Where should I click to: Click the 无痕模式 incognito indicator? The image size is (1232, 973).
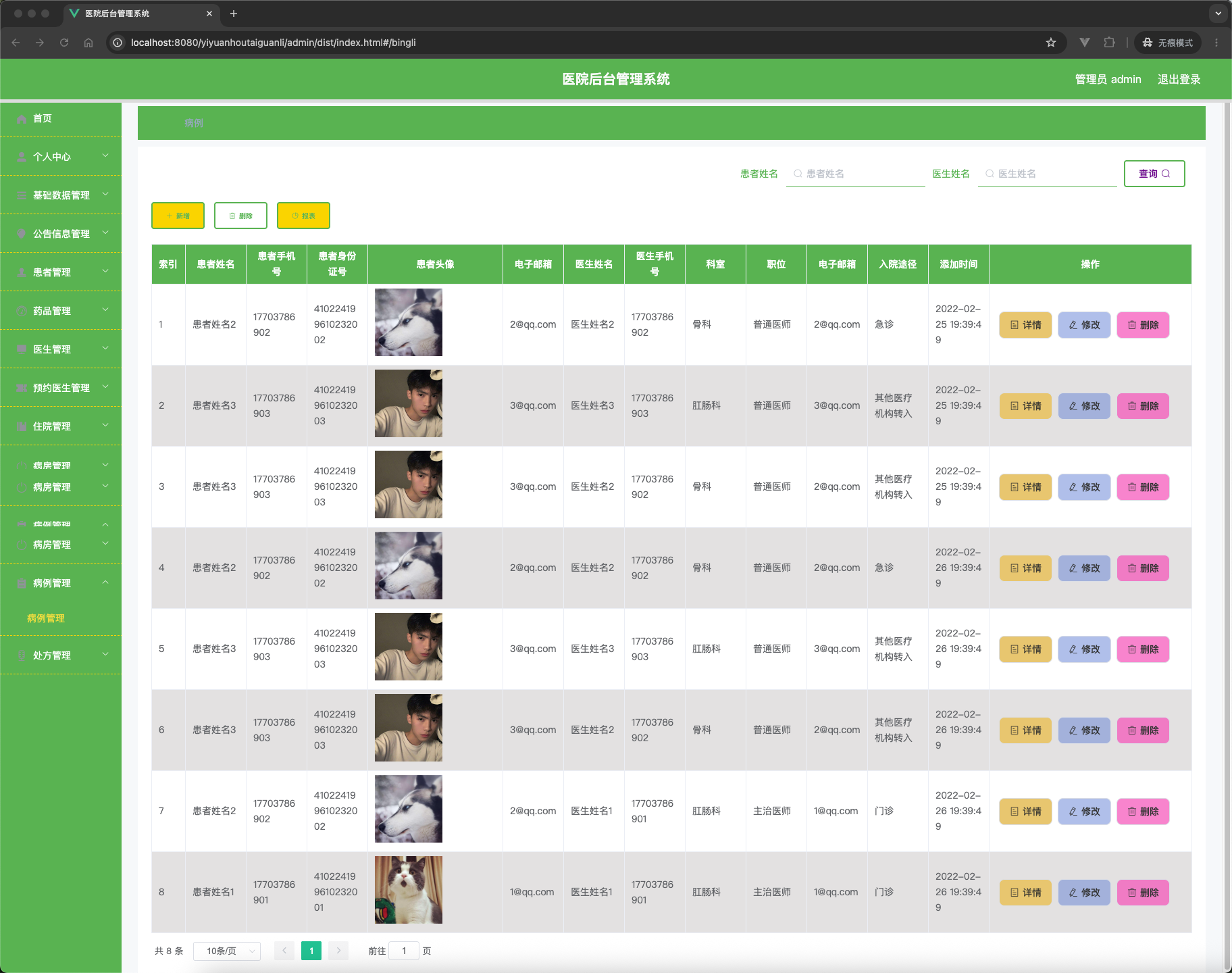(1168, 43)
